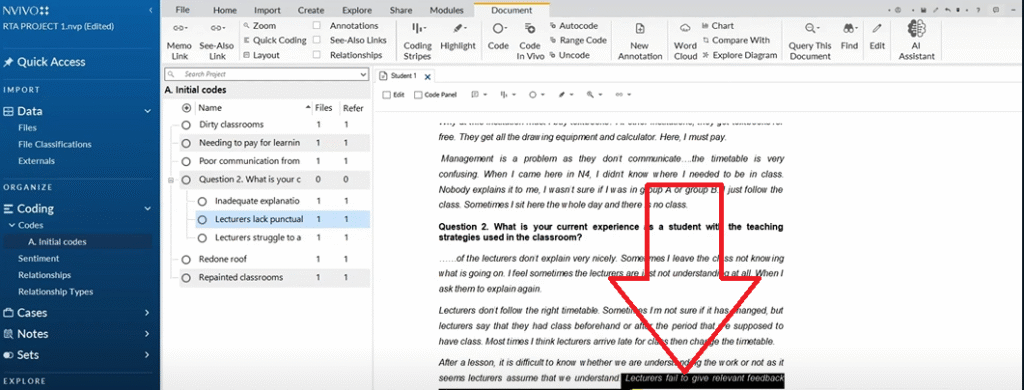Screen dimensions: 1024x390
Task: Select the circle next to Redone roof
Action: [x=186, y=259]
